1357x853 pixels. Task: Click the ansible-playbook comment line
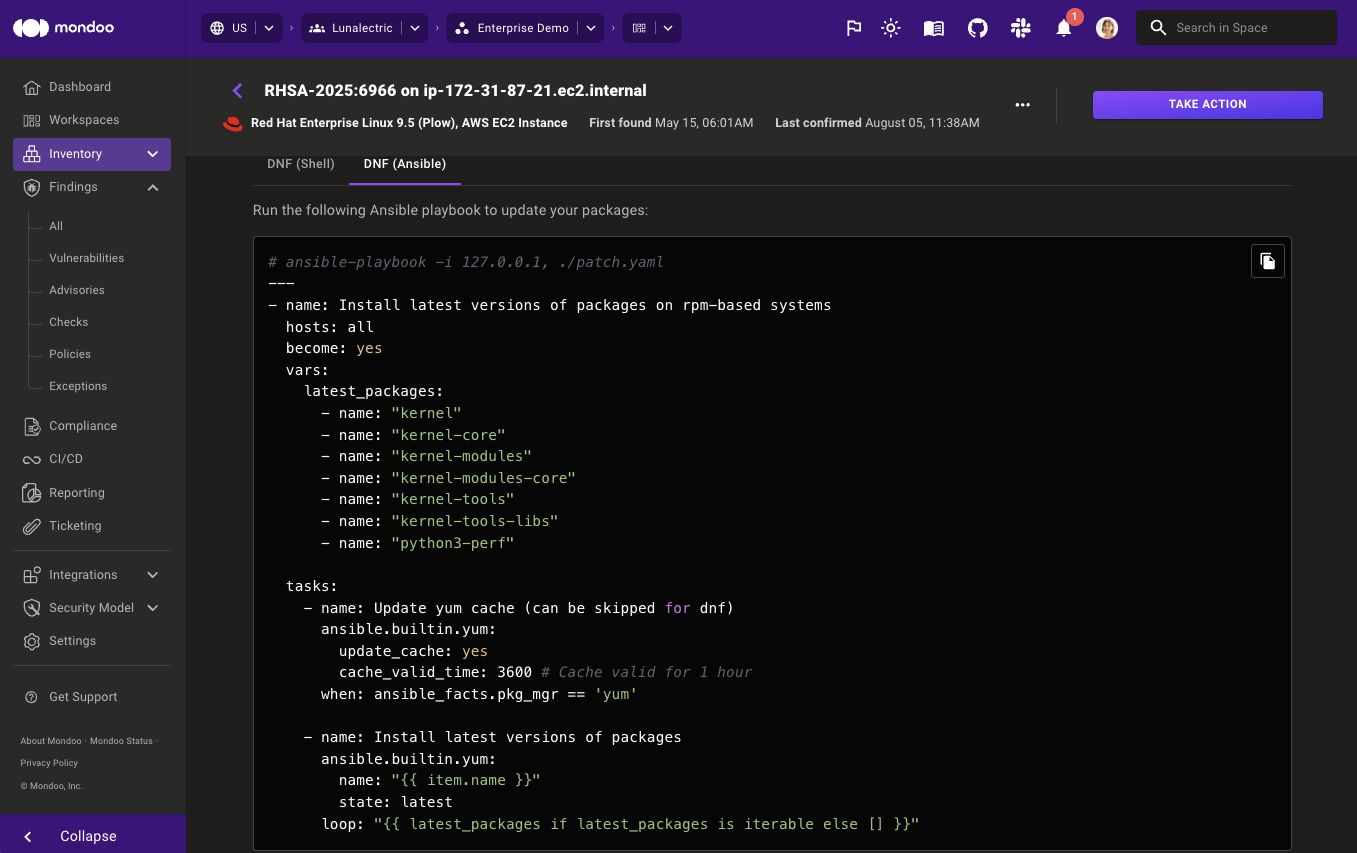point(466,262)
